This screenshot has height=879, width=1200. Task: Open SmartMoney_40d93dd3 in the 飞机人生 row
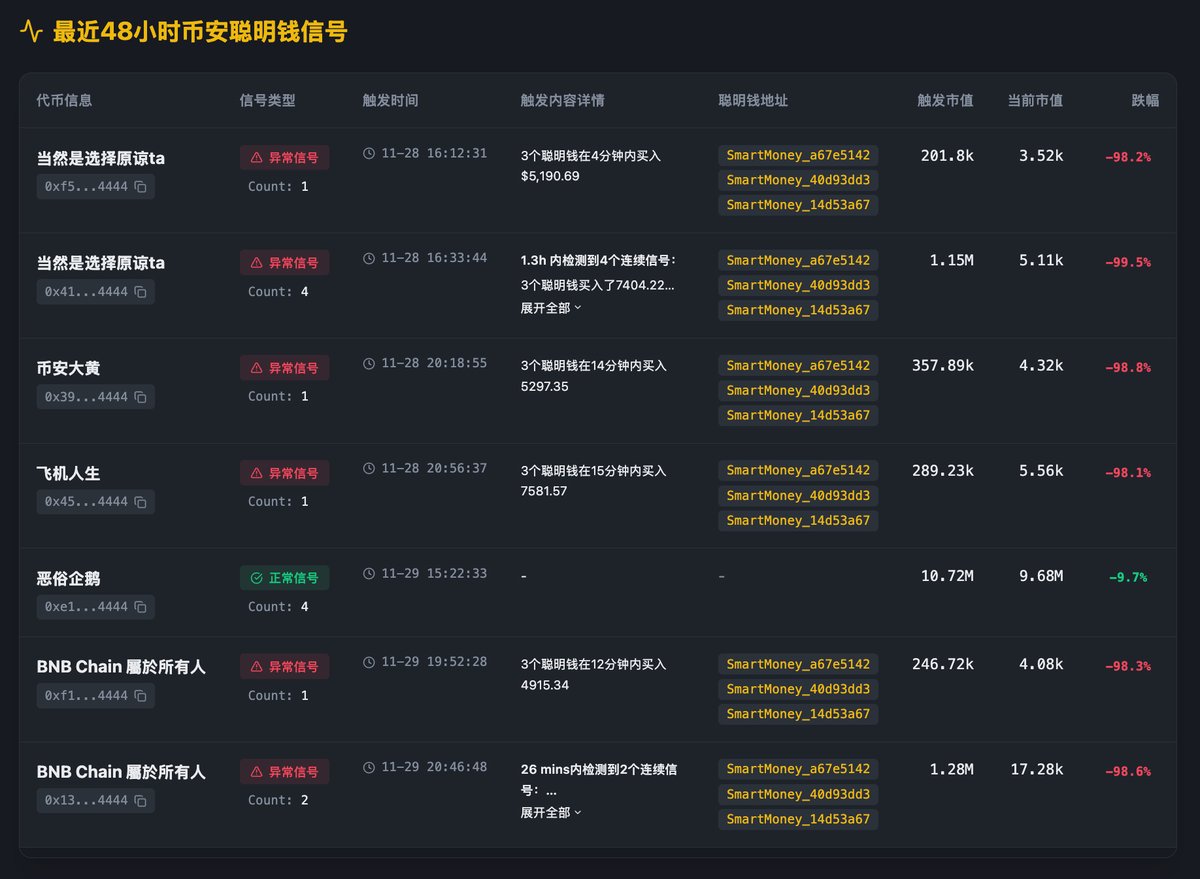click(x=798, y=495)
